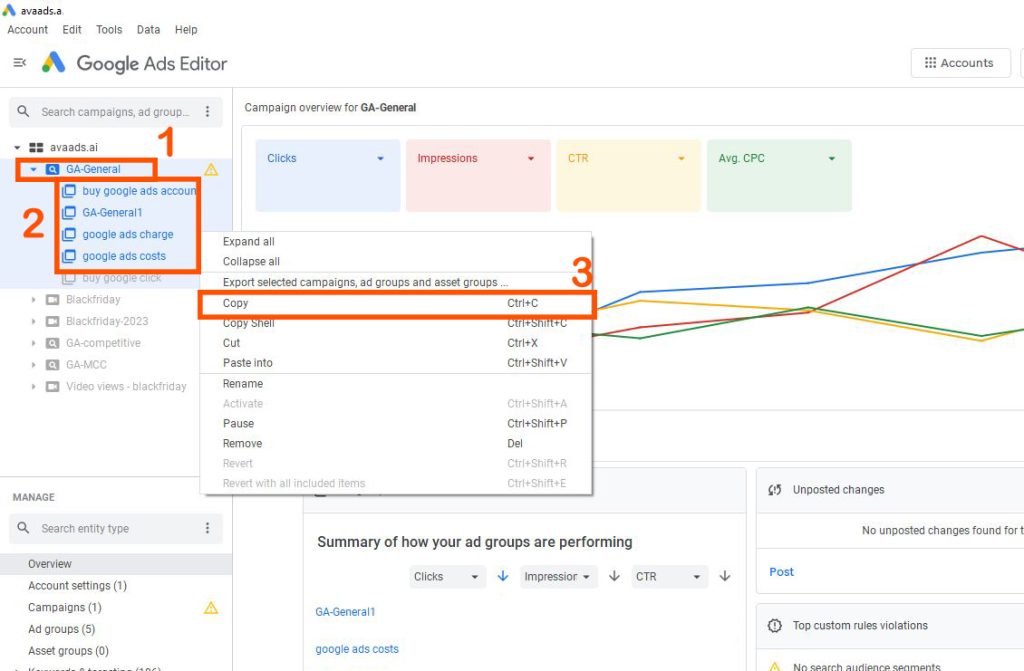This screenshot has height=671, width=1024.
Task: Click the warning icon on the Campaigns row
Action: point(211,608)
